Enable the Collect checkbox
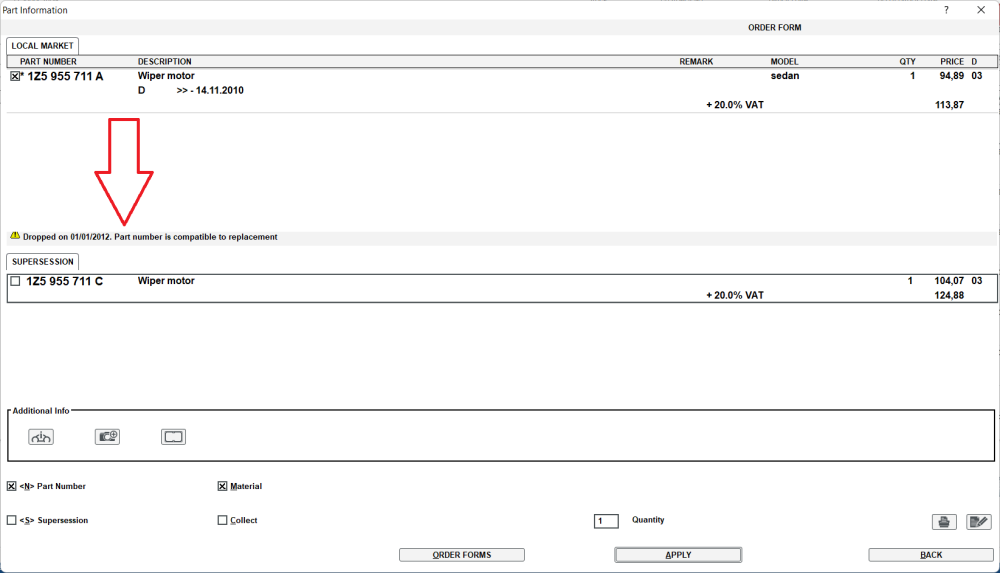The width and height of the screenshot is (1000, 573). [x=222, y=521]
